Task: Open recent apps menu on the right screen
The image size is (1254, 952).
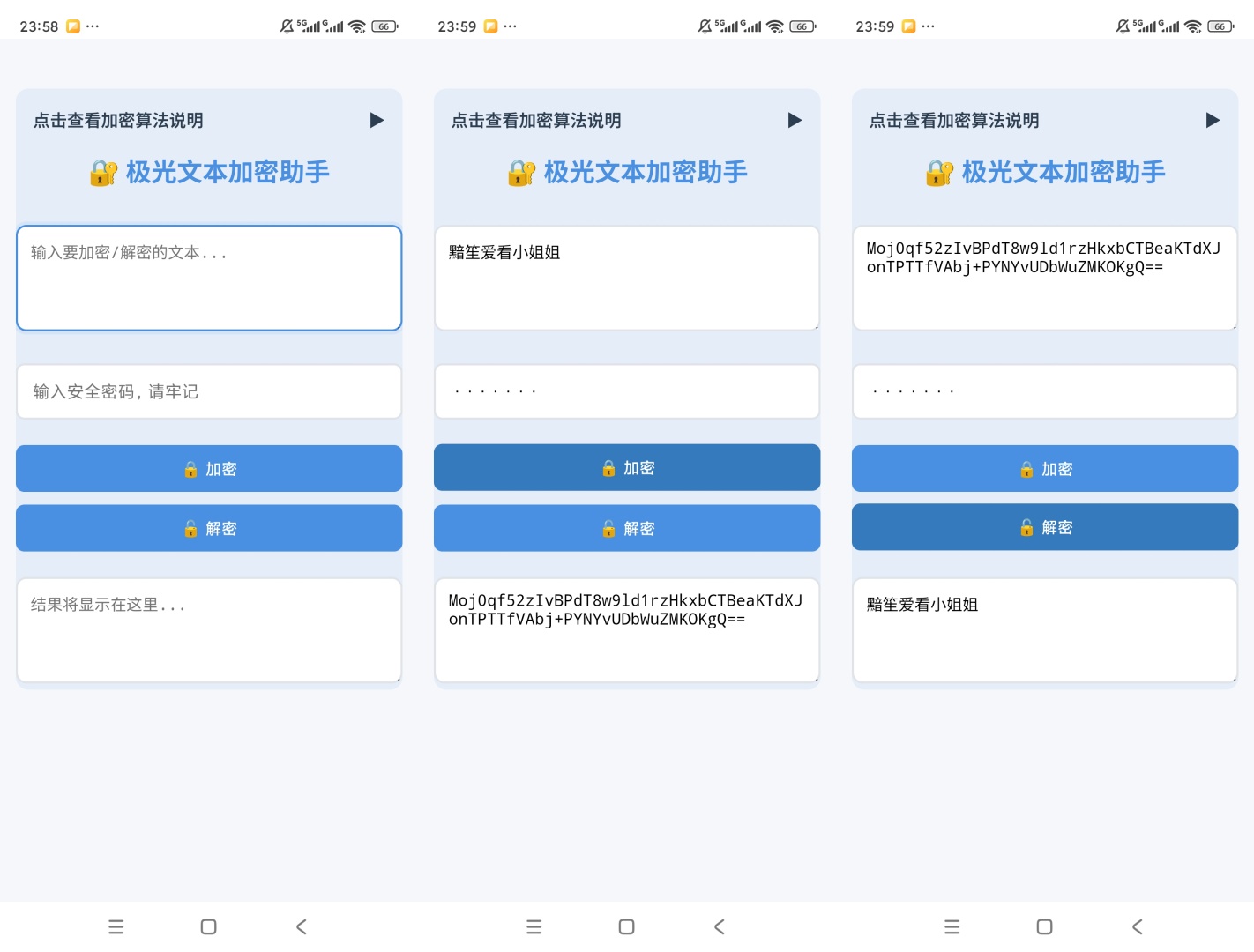Action: [x=952, y=926]
